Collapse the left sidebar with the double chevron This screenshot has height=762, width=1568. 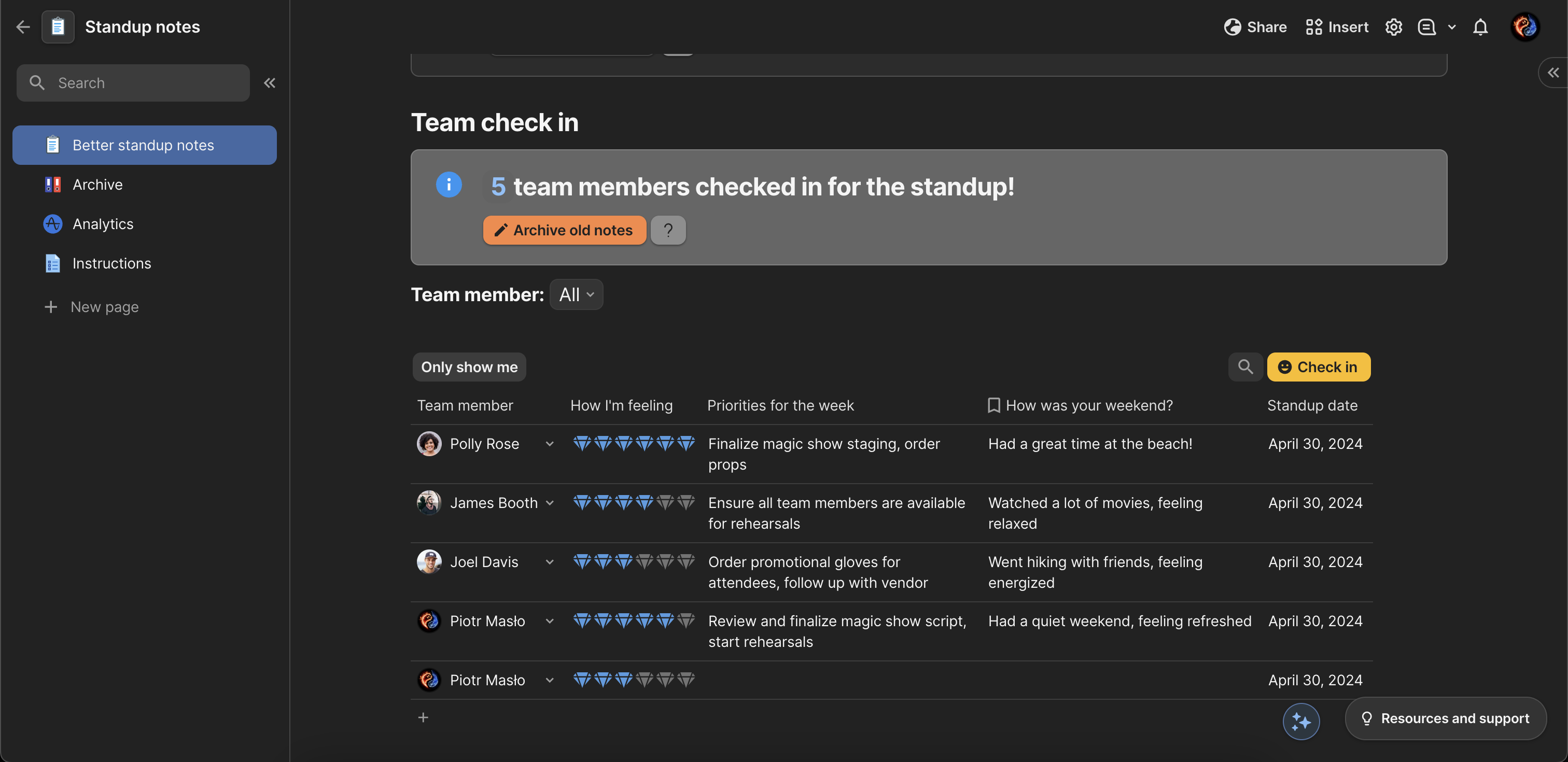click(269, 83)
